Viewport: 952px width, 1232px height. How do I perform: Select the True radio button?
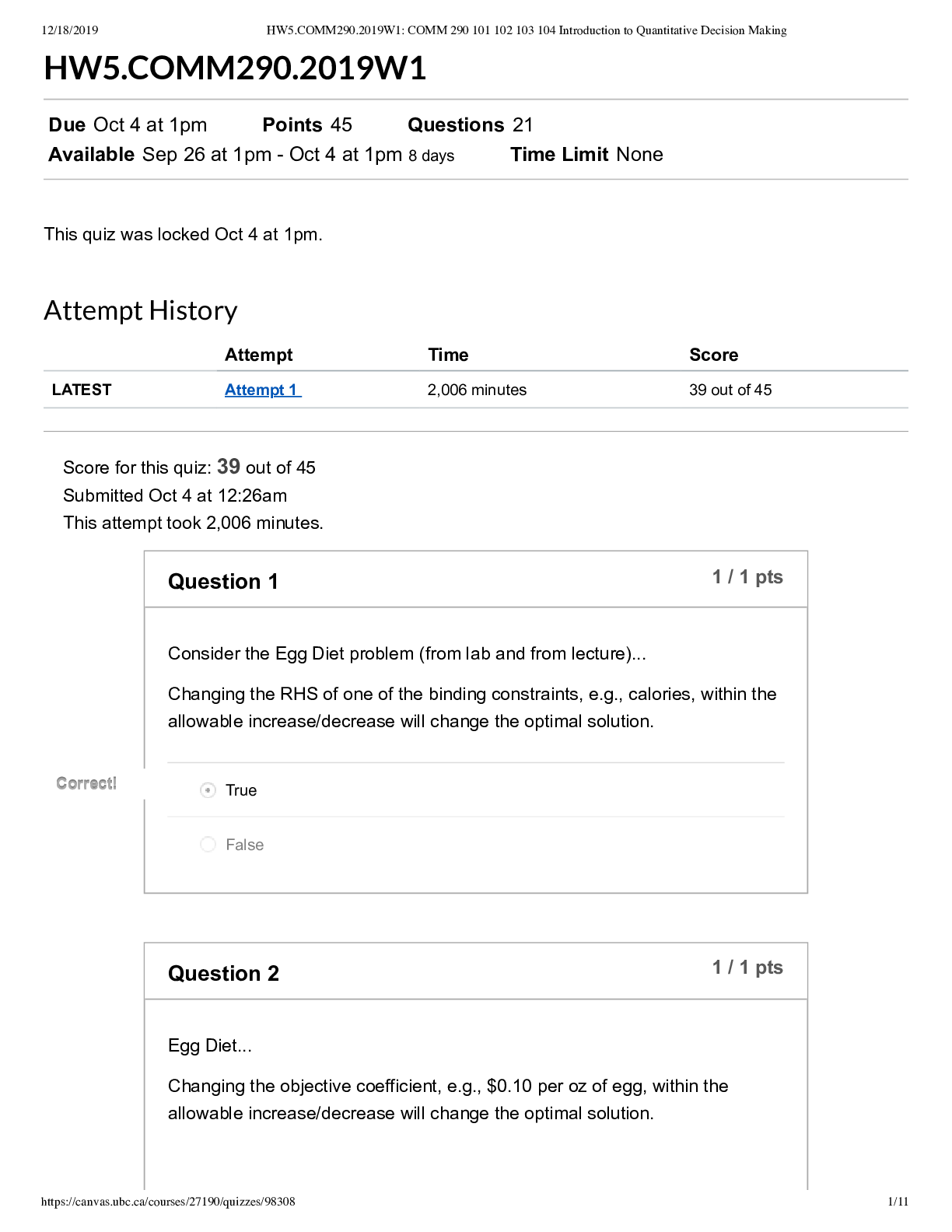[208, 790]
